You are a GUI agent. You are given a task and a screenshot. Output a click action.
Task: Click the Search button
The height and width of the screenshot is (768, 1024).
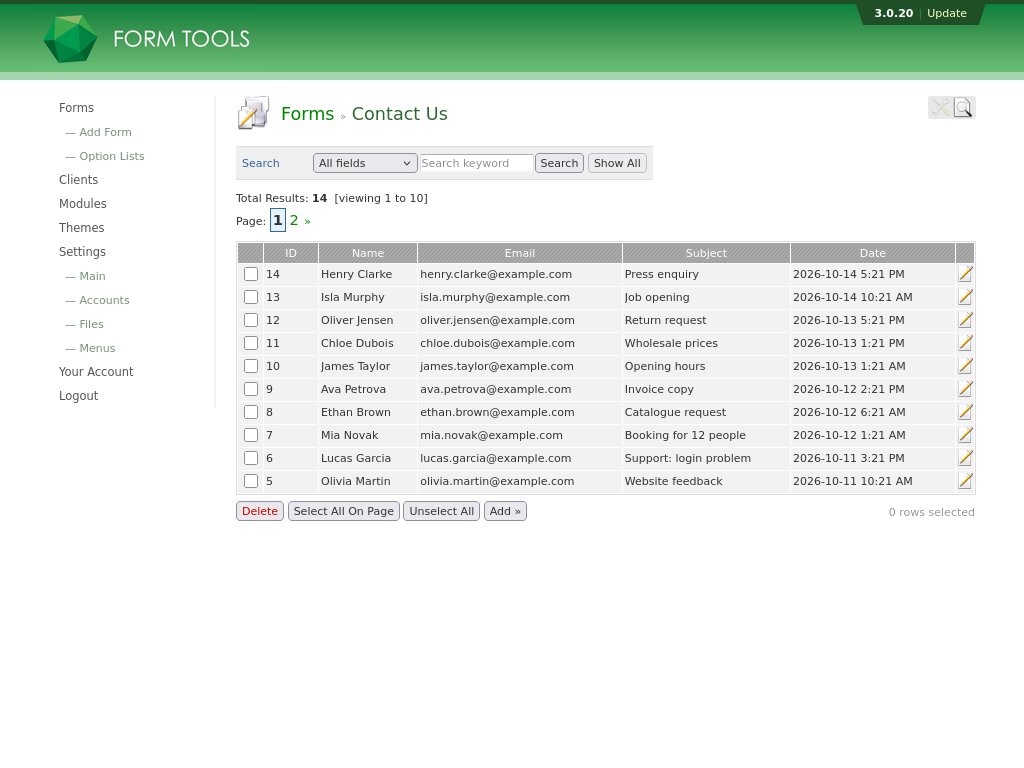point(559,163)
